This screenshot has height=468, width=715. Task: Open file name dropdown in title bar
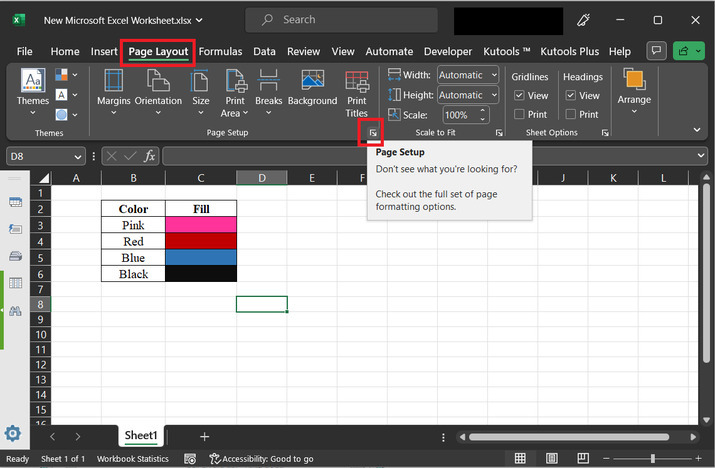[x=199, y=20]
